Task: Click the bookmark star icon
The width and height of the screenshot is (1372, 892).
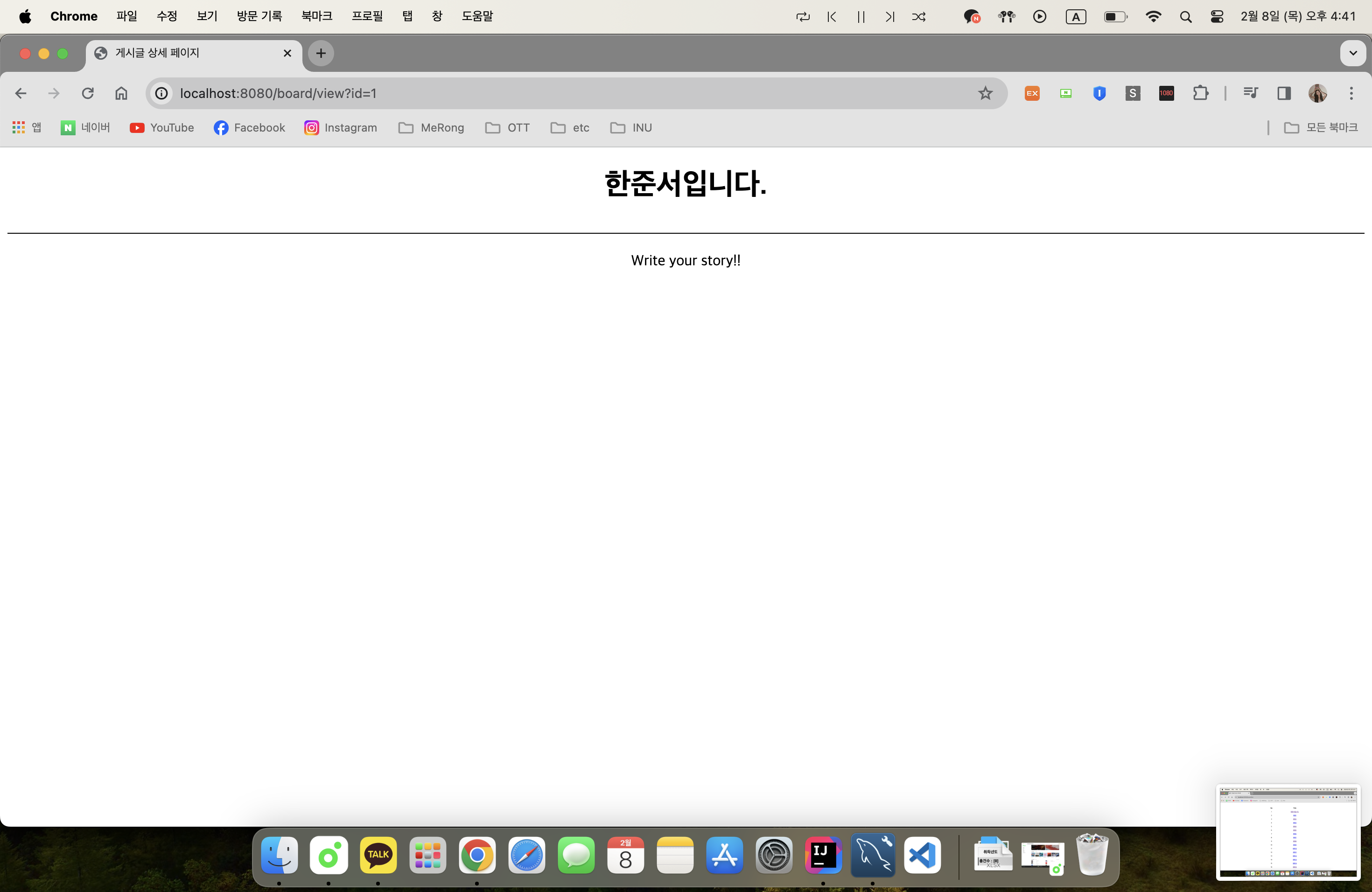Action: tap(985, 93)
